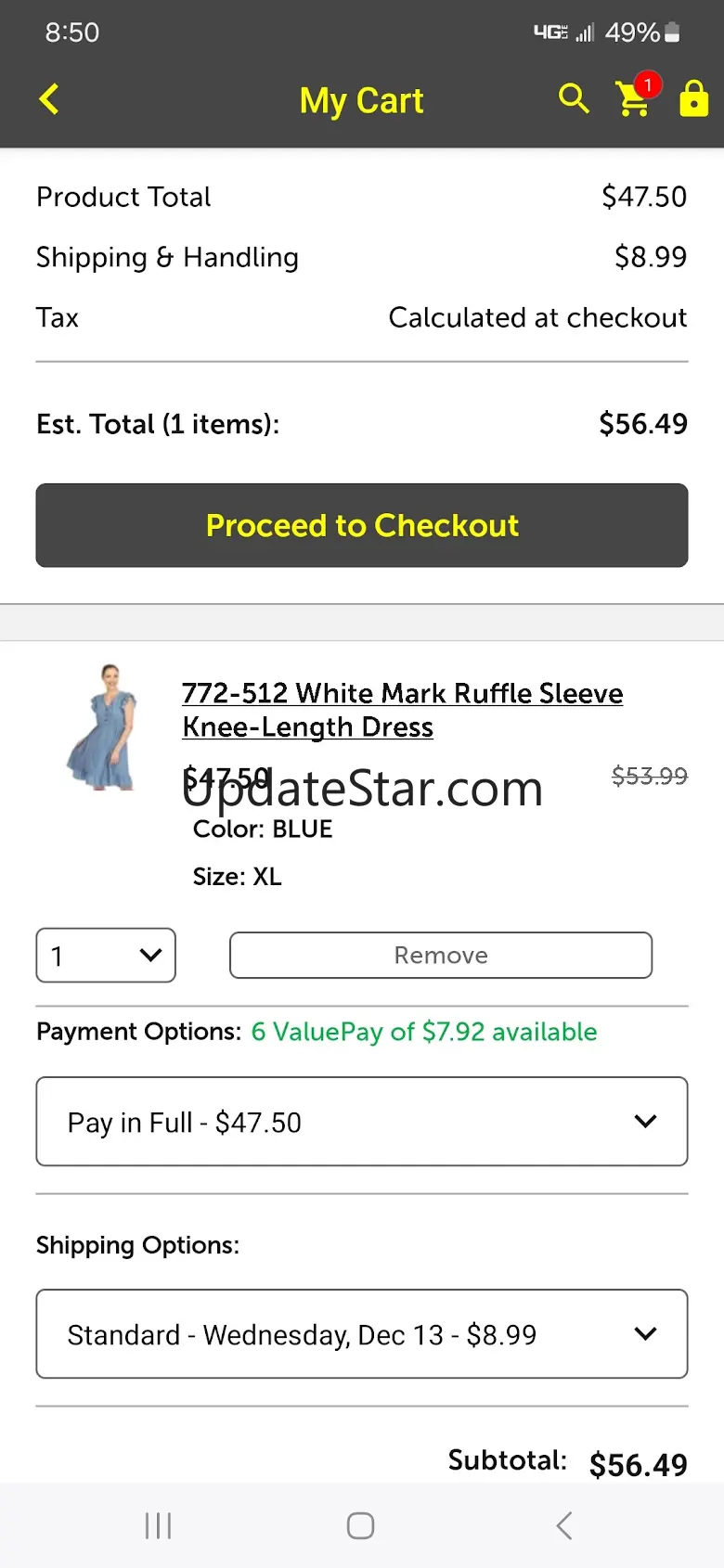Open the White Mark Ruffle Sleeve Dress link
The image size is (724, 1568).
tap(402, 710)
